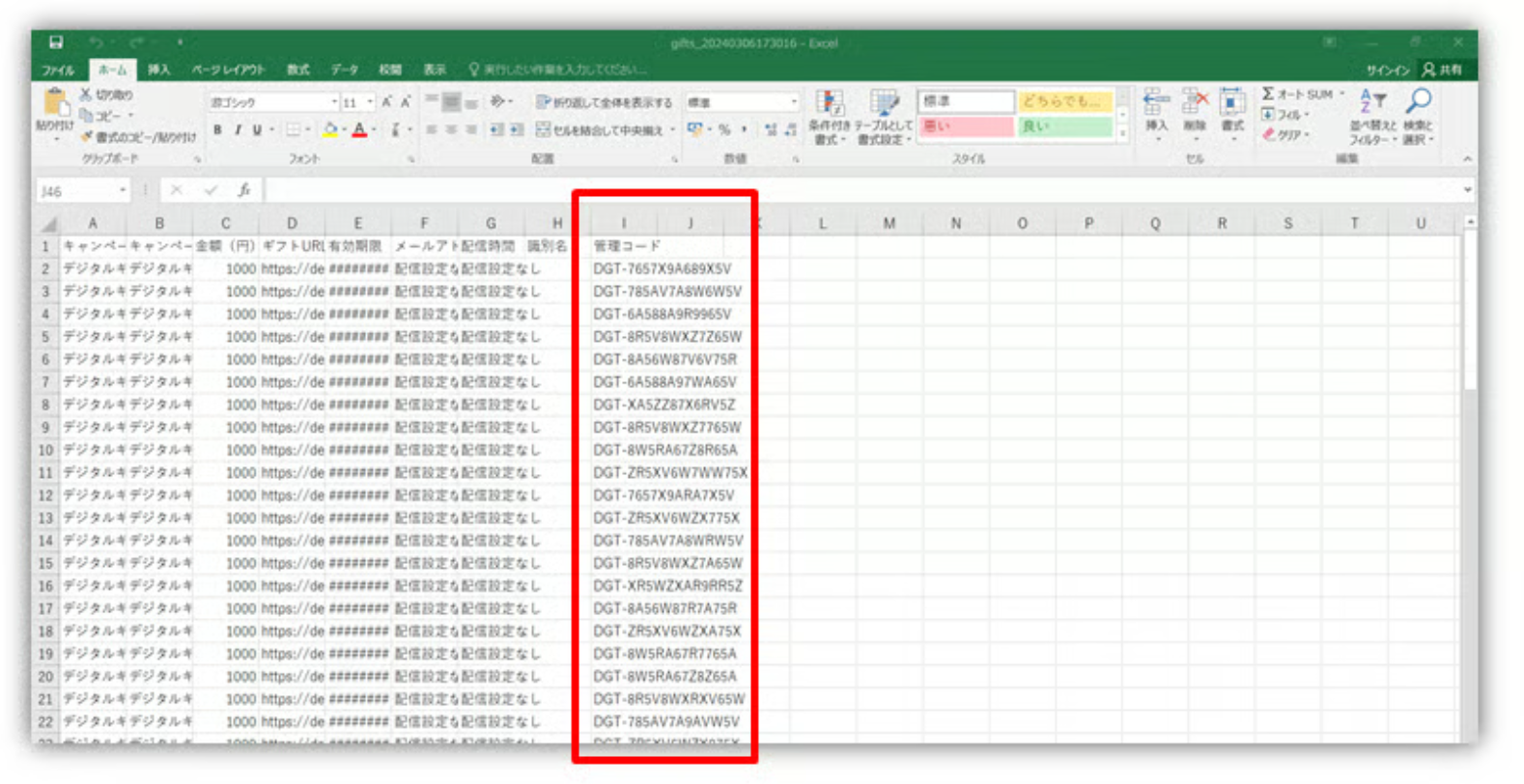Switch to the Data ribbon tab

345,70
